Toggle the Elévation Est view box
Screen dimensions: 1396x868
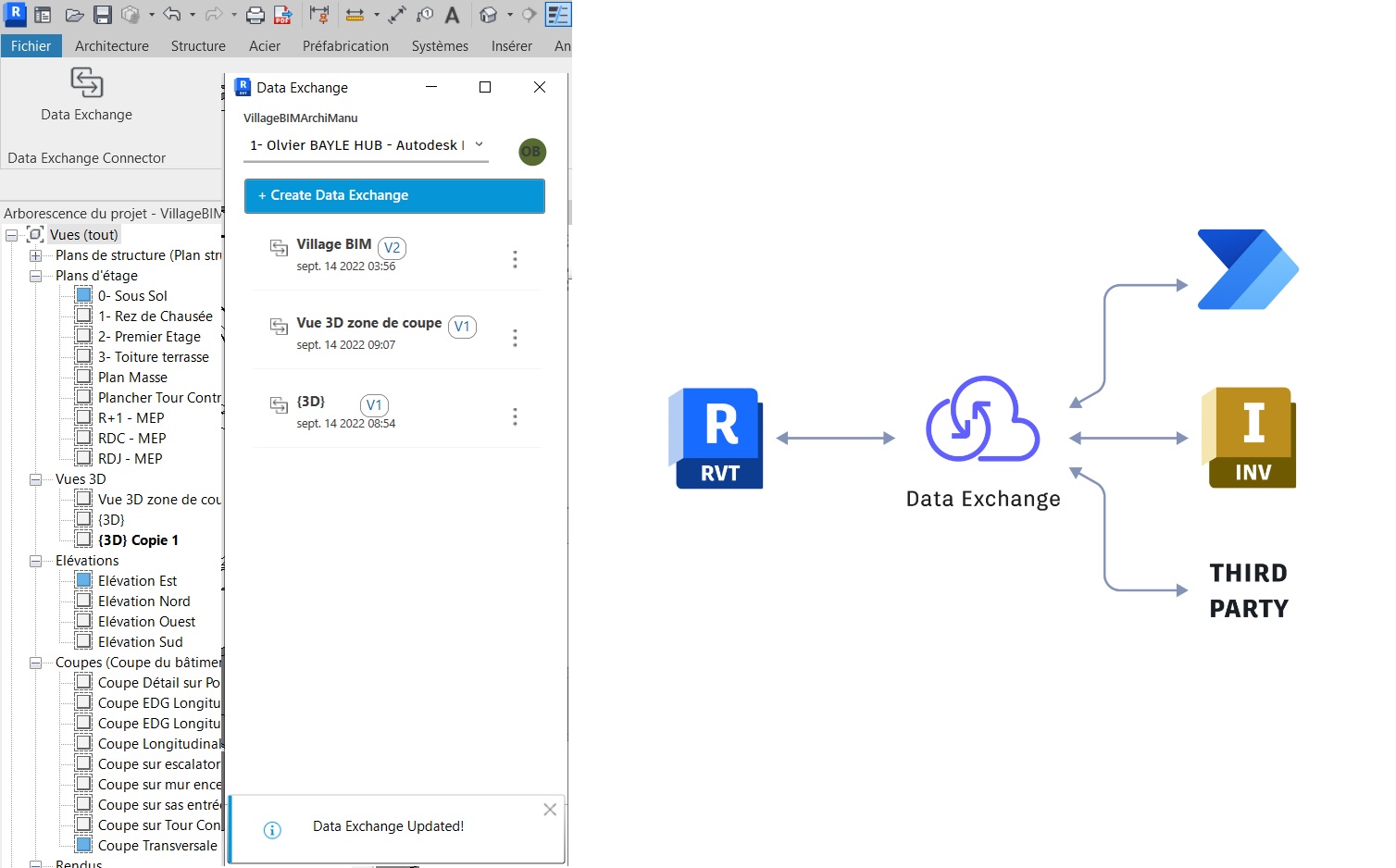click(83, 580)
